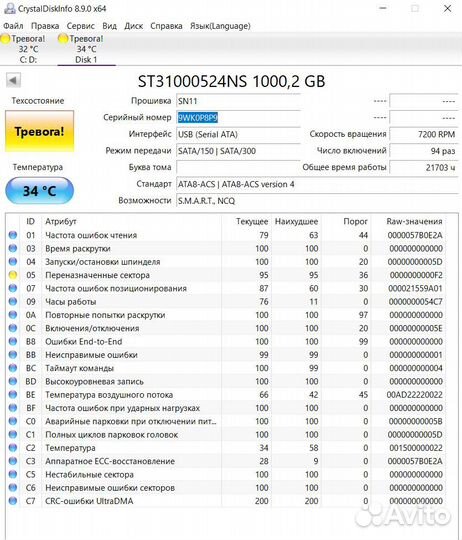Screen dimensions: 462x540
Task: Click the blue status icon for attribute 0C
Action: point(13,328)
